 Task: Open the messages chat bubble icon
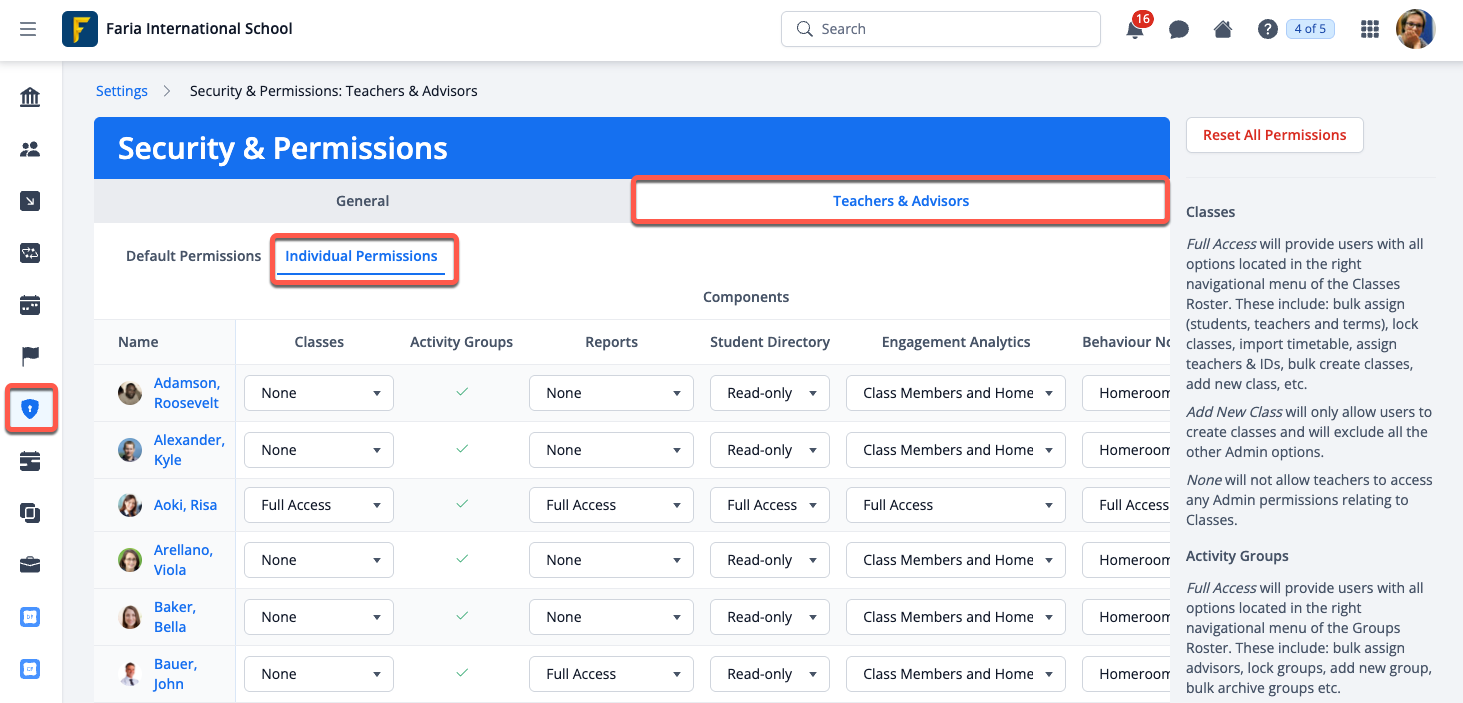click(1179, 30)
